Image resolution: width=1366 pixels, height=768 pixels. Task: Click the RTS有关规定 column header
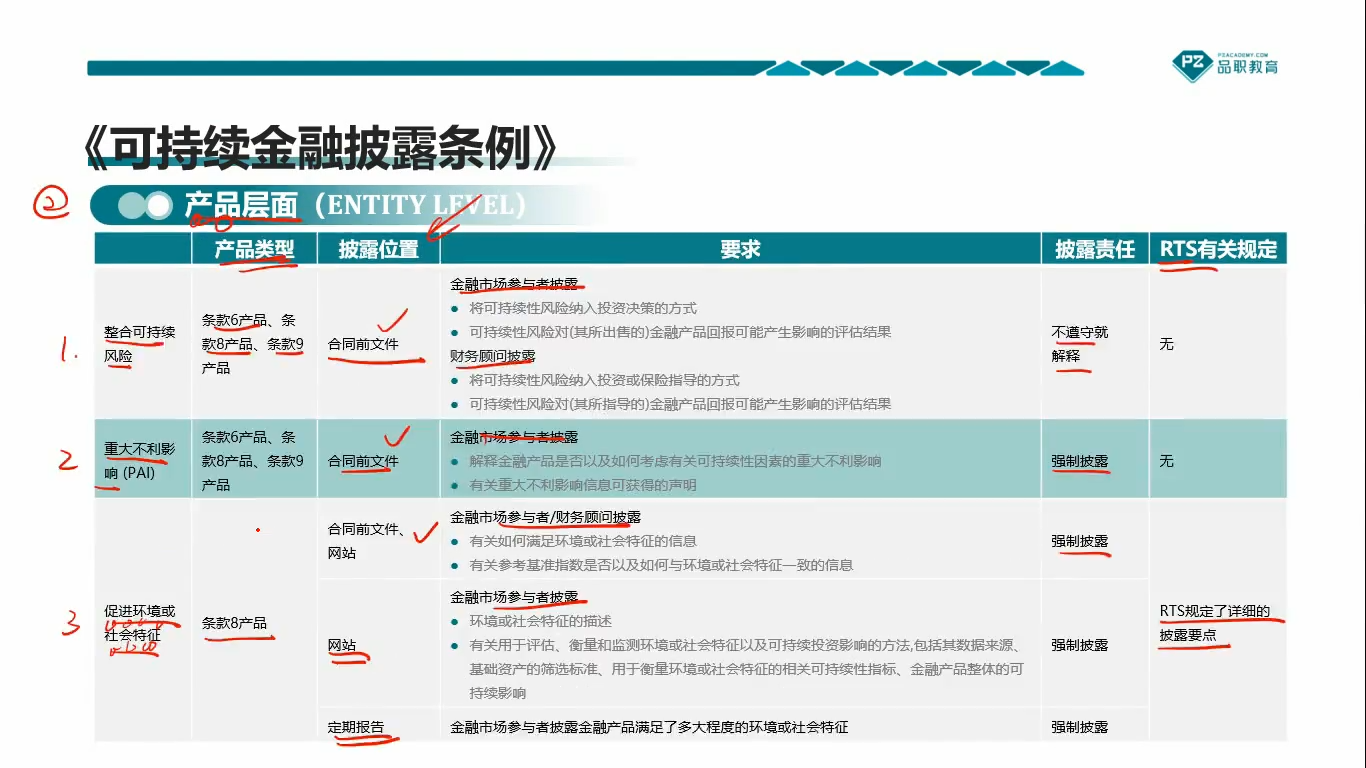point(1218,249)
